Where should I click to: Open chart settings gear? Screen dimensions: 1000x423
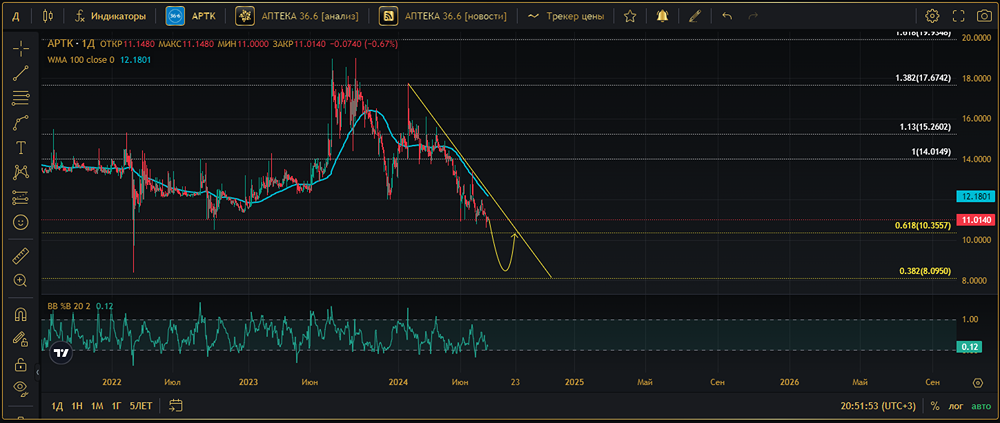tap(932, 16)
